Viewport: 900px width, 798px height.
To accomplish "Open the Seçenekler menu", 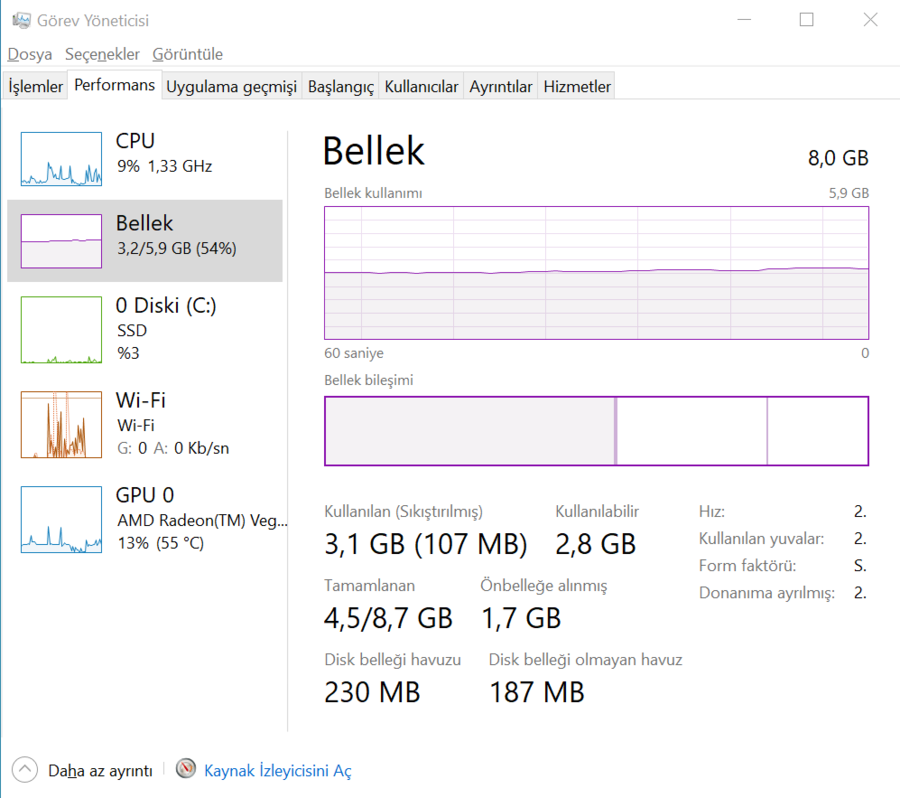I will 102,54.
